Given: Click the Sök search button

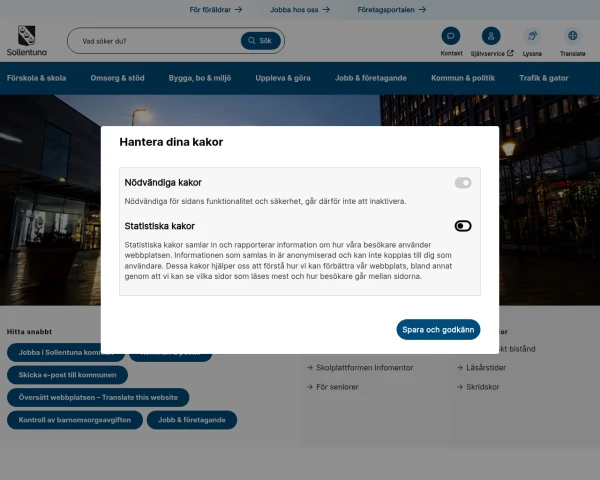Looking at the screenshot, I should [x=261, y=41].
